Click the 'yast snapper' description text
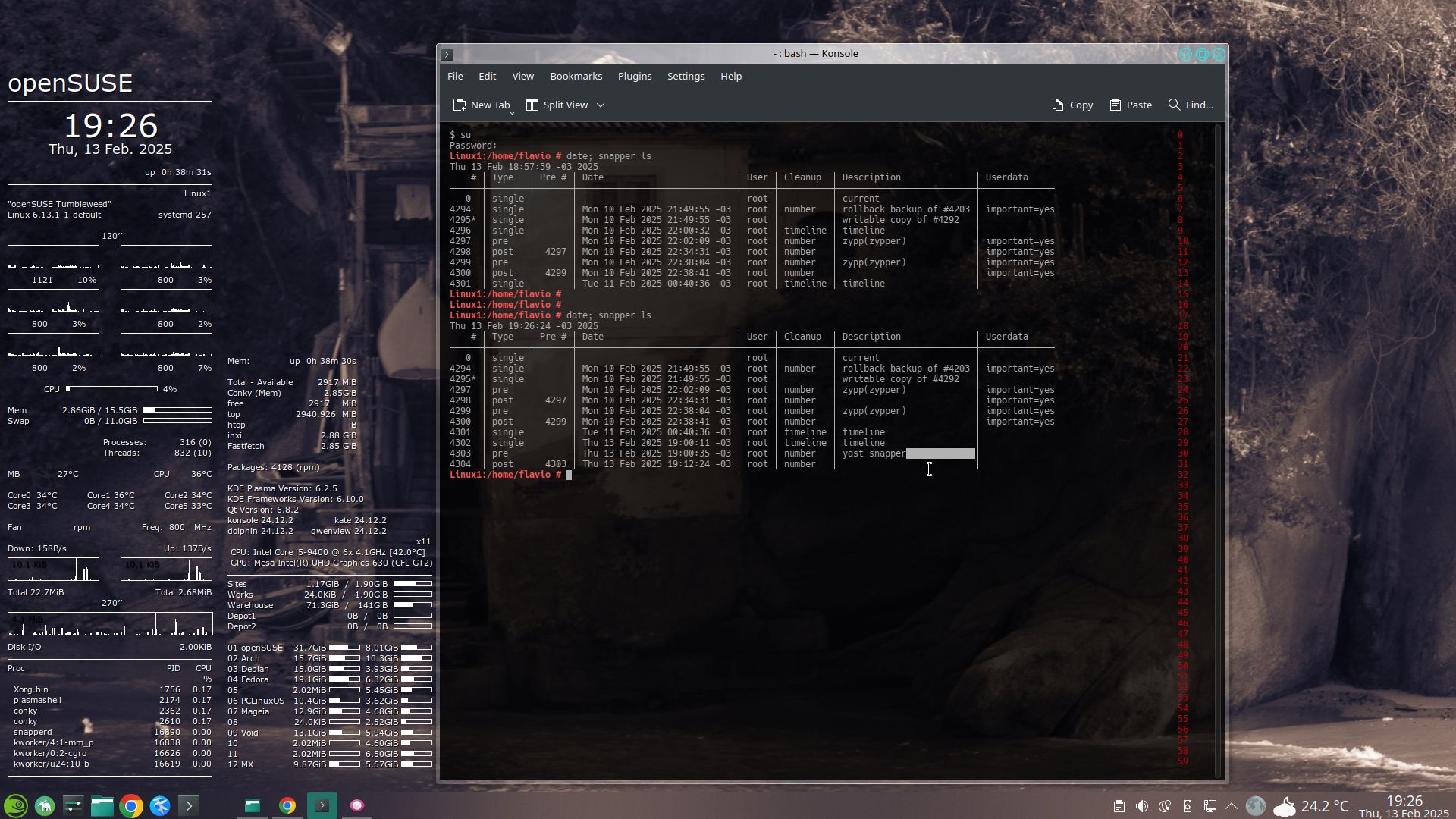Screen dimensions: 1456x819 click(874, 453)
